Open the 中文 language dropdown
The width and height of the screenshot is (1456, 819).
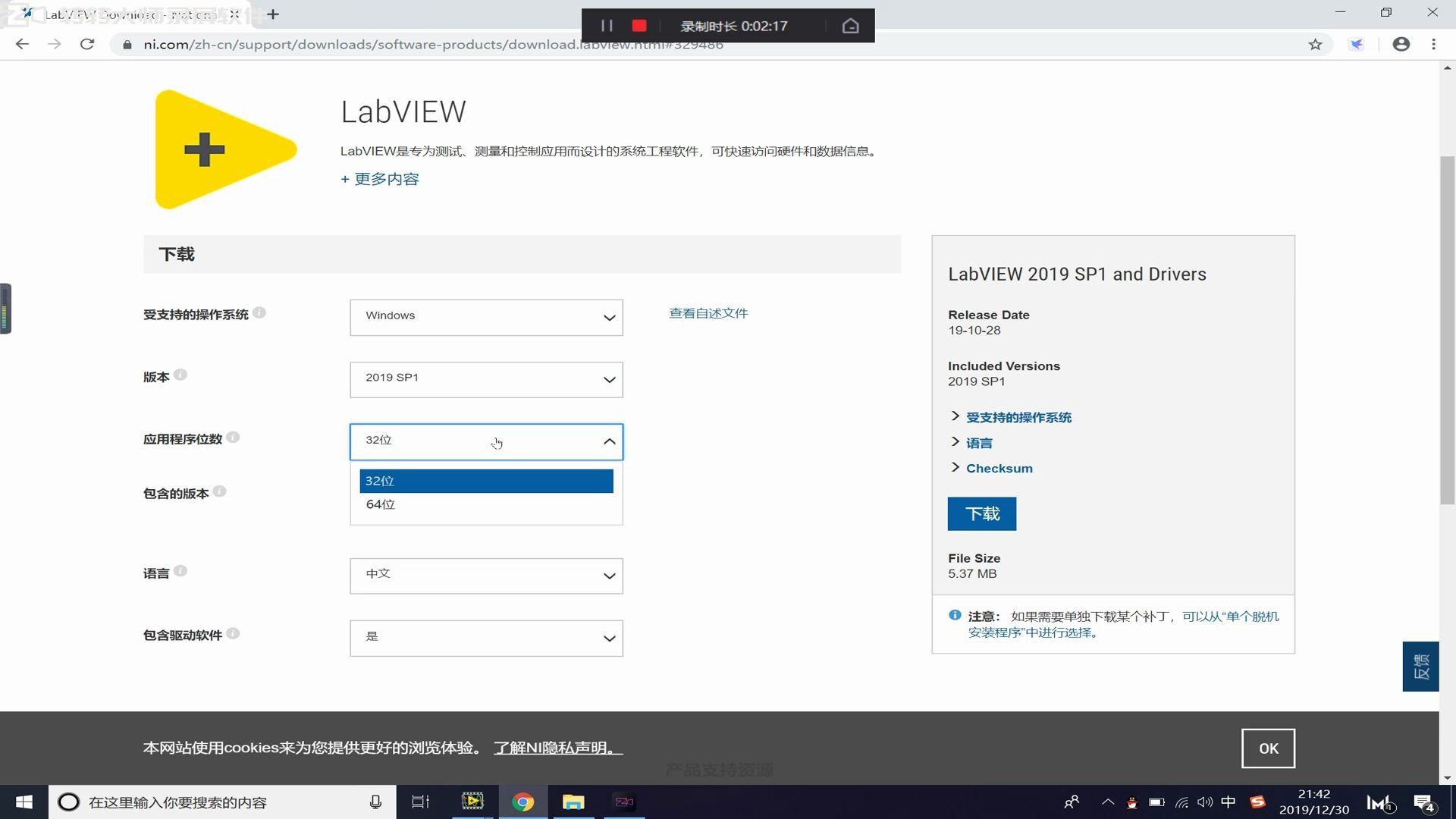tap(485, 576)
